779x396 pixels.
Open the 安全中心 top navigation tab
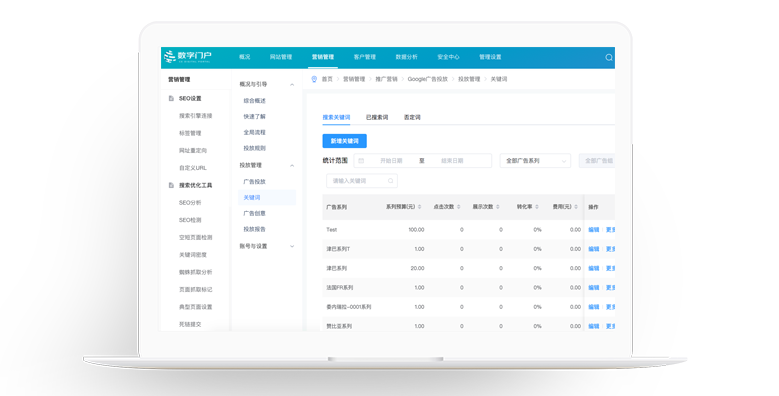[448, 57]
